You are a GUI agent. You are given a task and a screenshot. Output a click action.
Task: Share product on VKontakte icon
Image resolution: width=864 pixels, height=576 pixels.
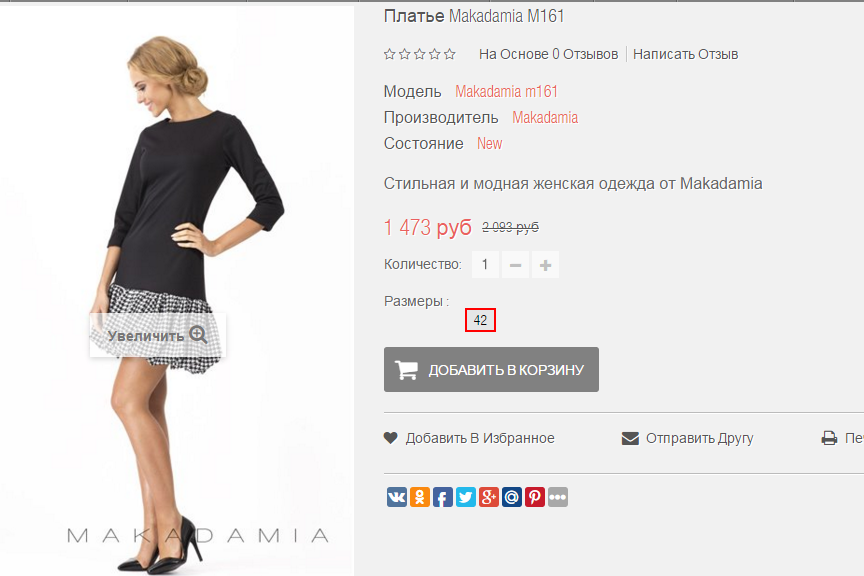pyautogui.click(x=397, y=497)
